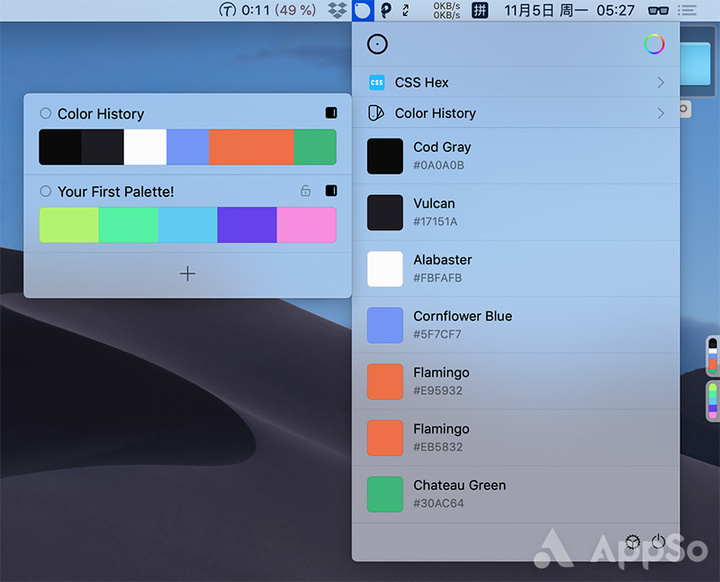Activate the color picker crosshair icon

[377, 45]
